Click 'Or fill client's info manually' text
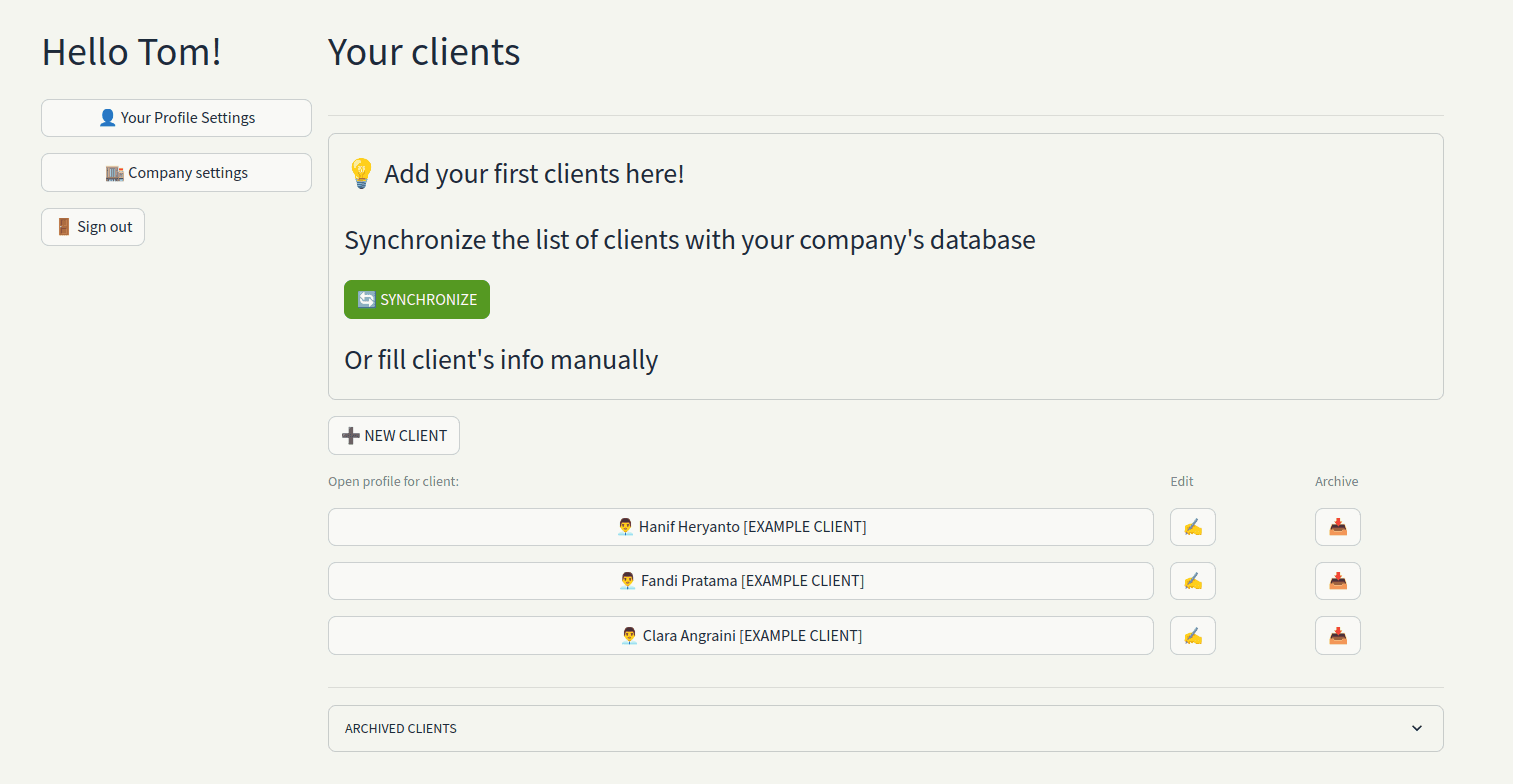 coord(501,360)
